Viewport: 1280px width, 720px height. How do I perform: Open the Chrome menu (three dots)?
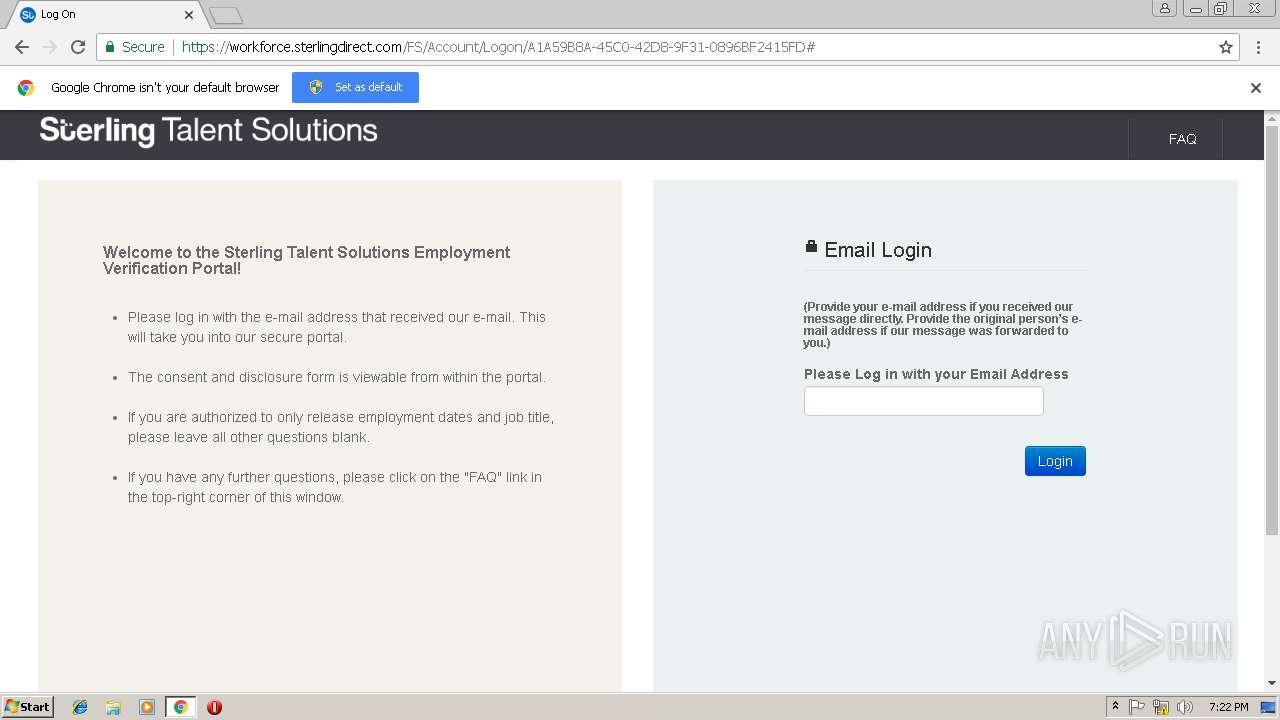point(1258,47)
